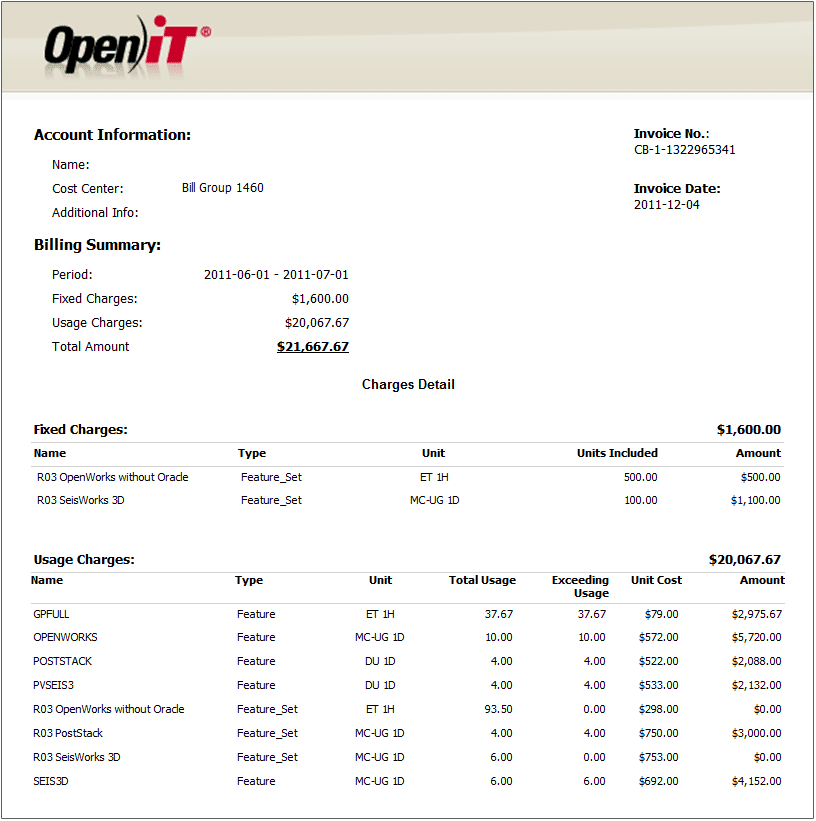Viewport: 816px width, 821px height.
Task: Select the Billing Summary fixed charges value $1,600.00
Action: pos(320,298)
